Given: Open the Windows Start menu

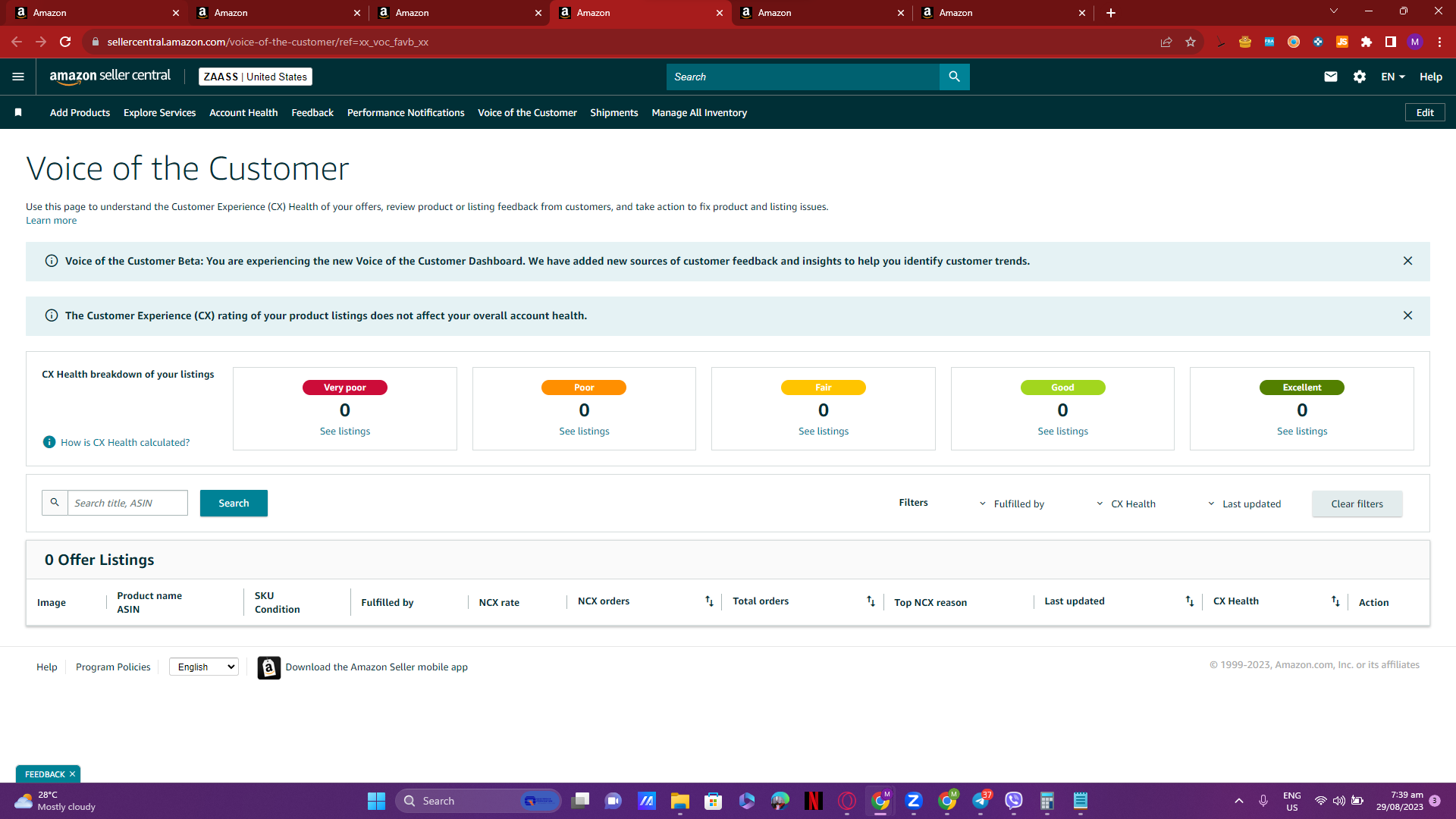Looking at the screenshot, I should [376, 801].
